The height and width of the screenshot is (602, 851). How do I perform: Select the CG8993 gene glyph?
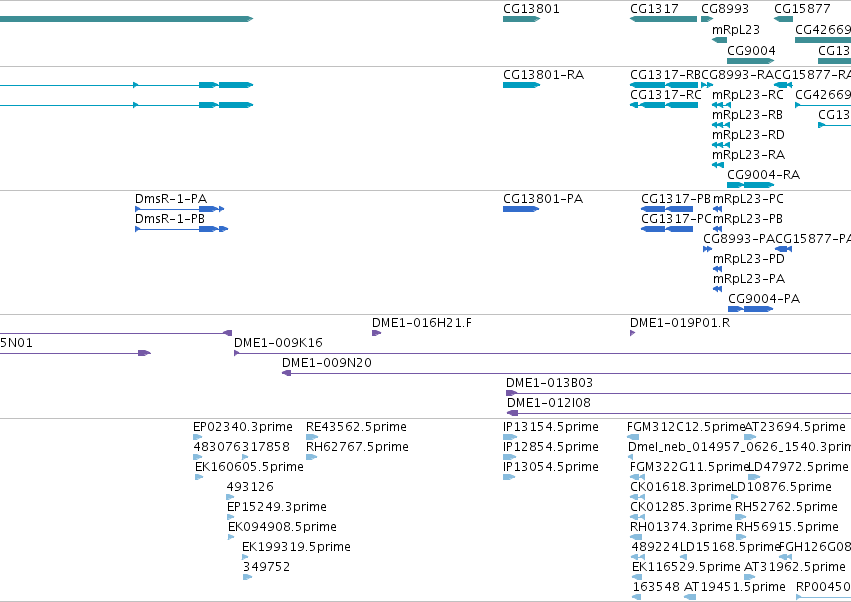point(707,19)
